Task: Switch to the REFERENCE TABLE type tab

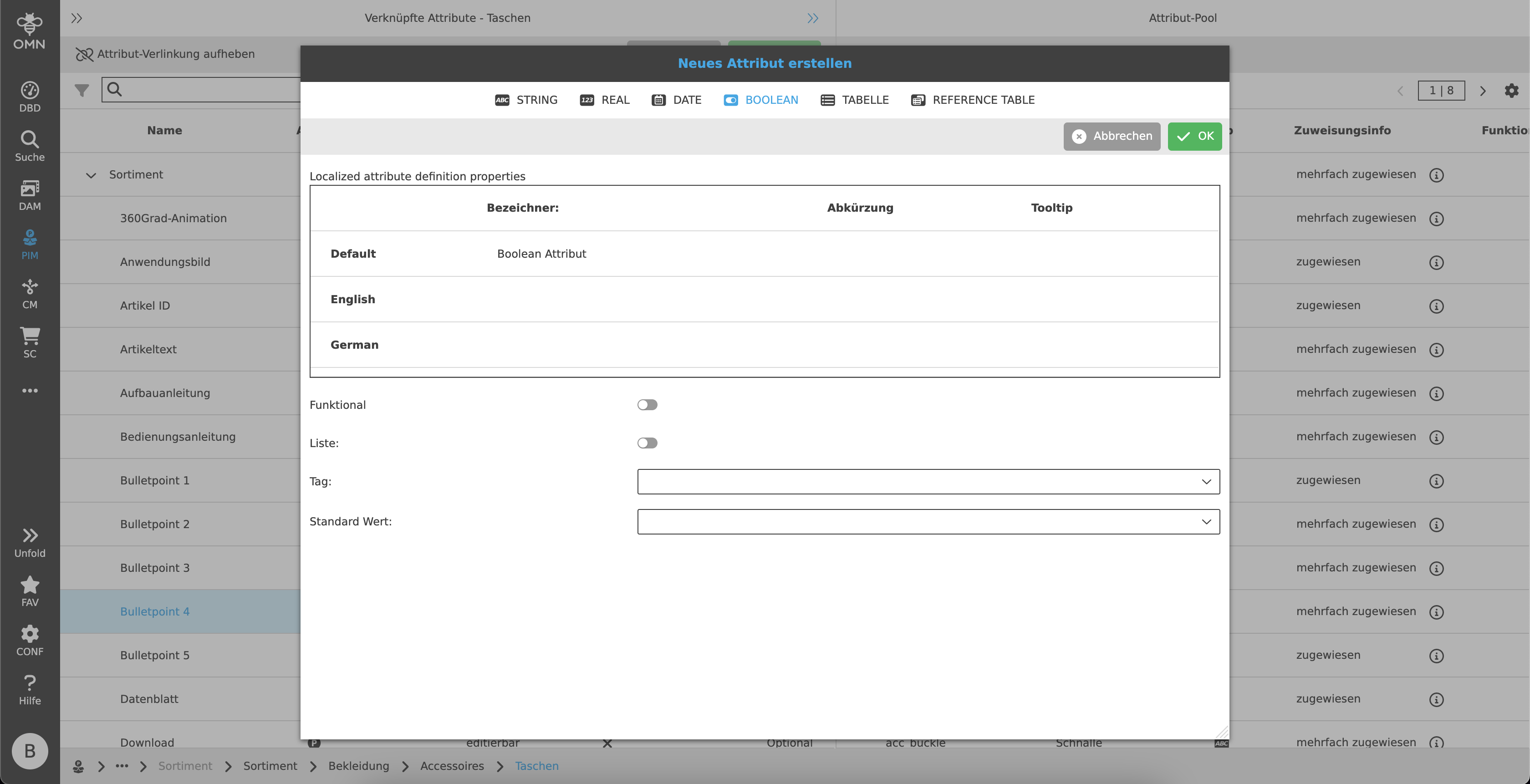Action: click(x=973, y=100)
